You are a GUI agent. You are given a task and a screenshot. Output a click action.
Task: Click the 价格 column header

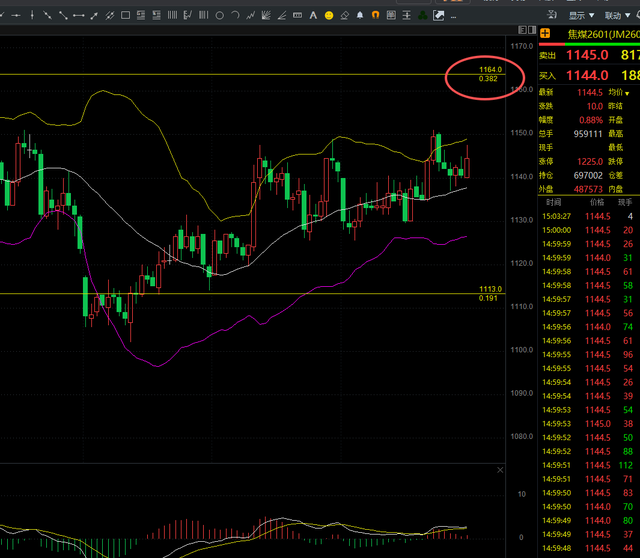597,202
